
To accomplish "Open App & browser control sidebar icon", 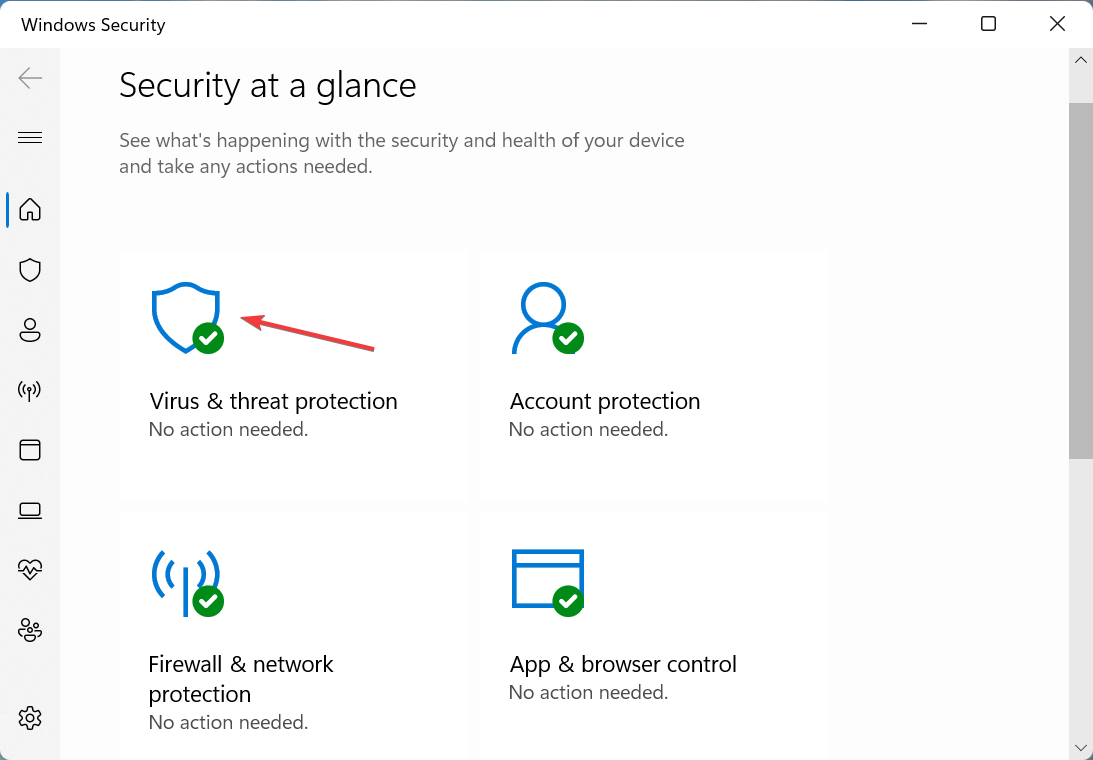I will click(30, 450).
